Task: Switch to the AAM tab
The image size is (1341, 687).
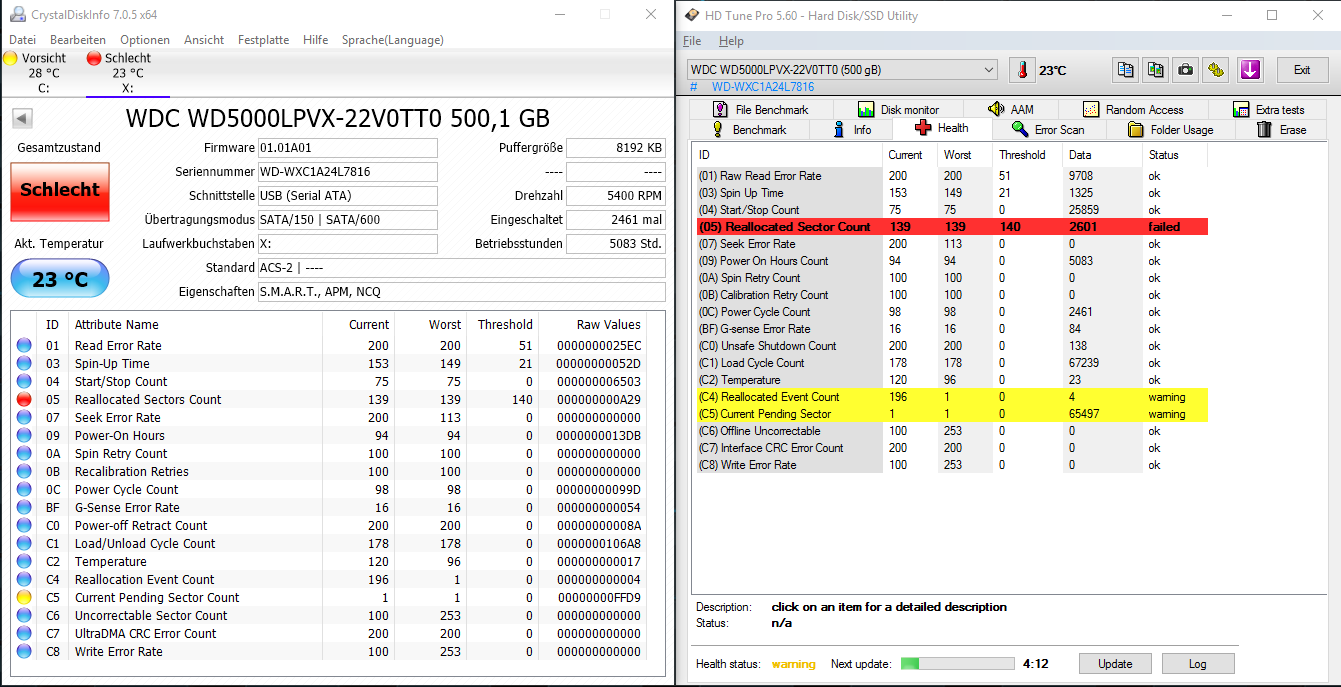Action: tap(1011, 109)
